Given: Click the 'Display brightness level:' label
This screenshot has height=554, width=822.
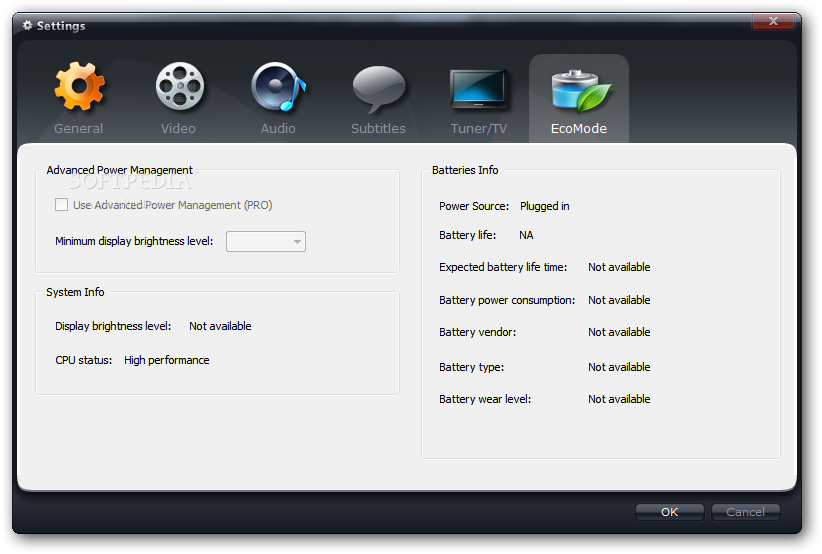Looking at the screenshot, I should pos(113,326).
